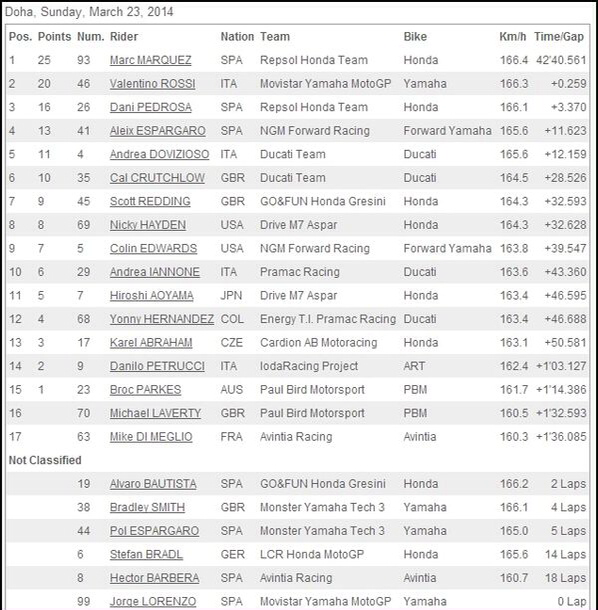Open Alvaro BAUTISTA rider link
598x610 pixels.
[x=153, y=484]
